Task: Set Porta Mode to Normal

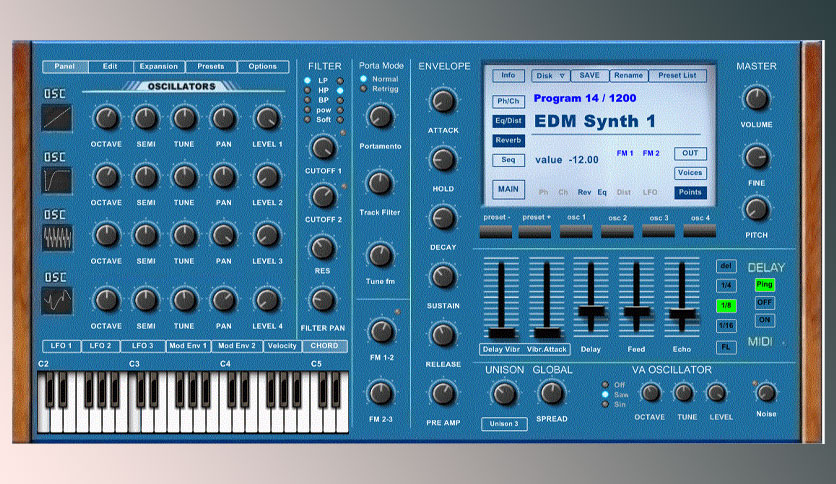Action: (x=364, y=79)
